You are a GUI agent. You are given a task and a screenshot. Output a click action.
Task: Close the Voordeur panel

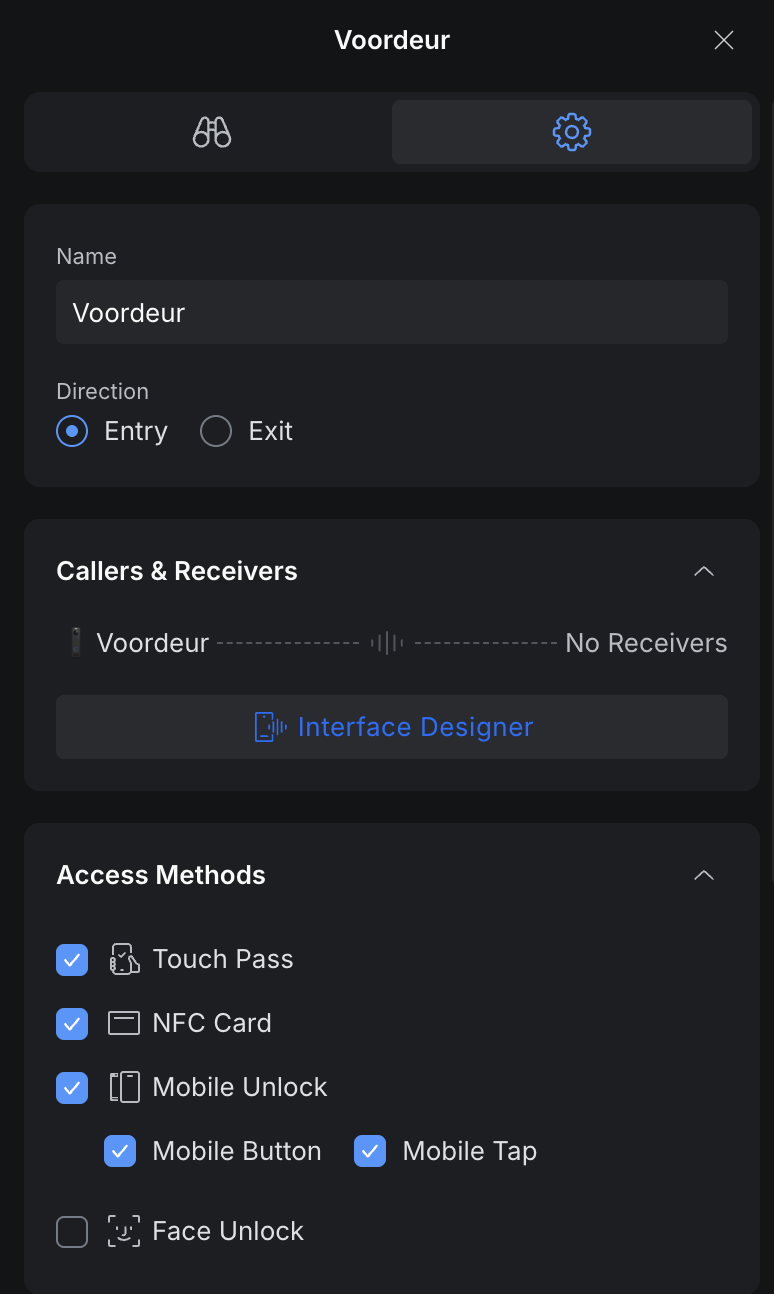pos(724,40)
